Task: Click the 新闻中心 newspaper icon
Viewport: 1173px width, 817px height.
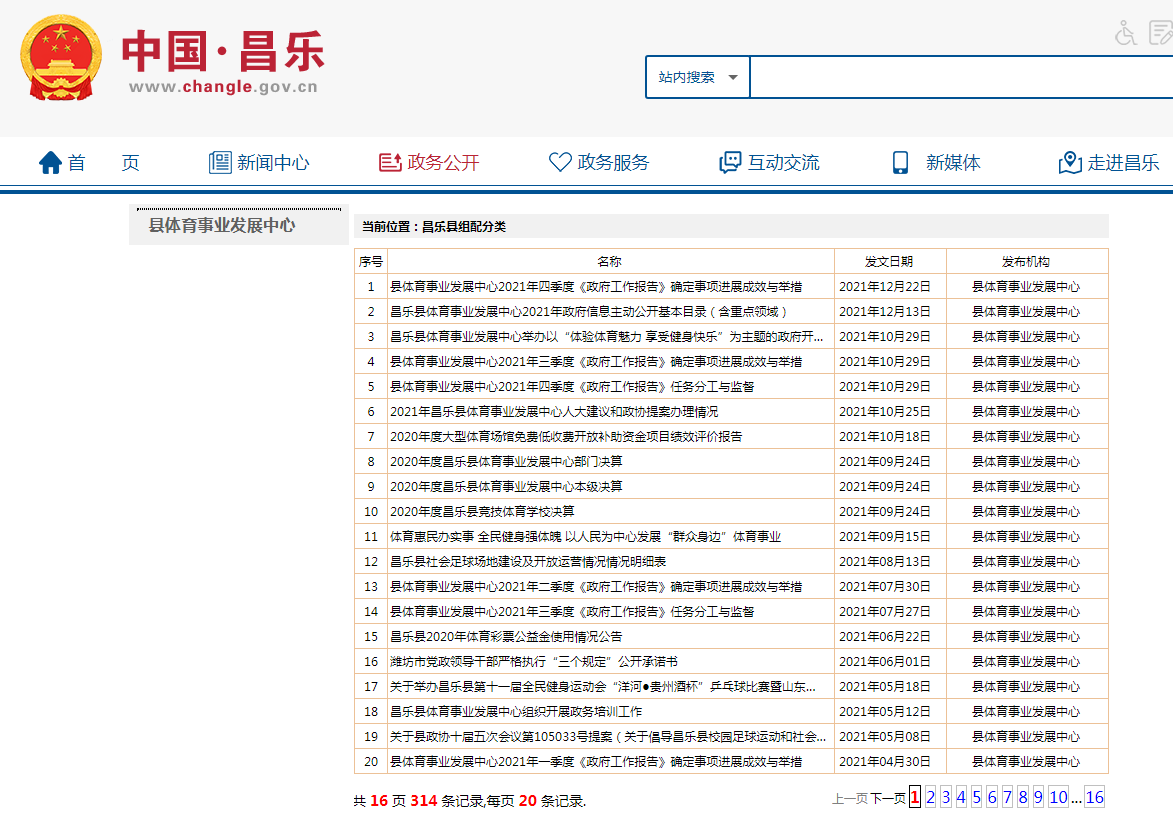Action: (220, 162)
